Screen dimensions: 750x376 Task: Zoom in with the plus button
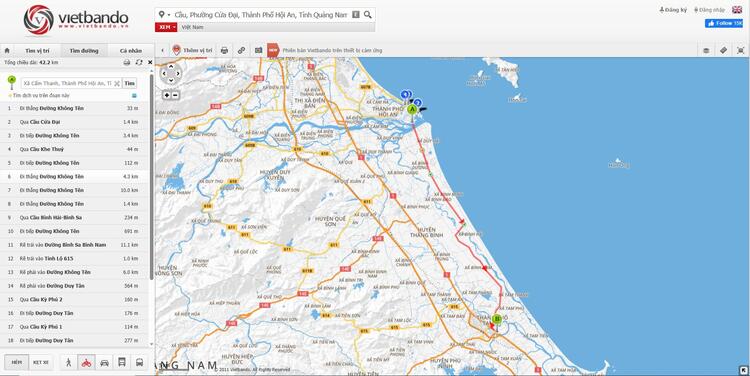click(x=167, y=95)
